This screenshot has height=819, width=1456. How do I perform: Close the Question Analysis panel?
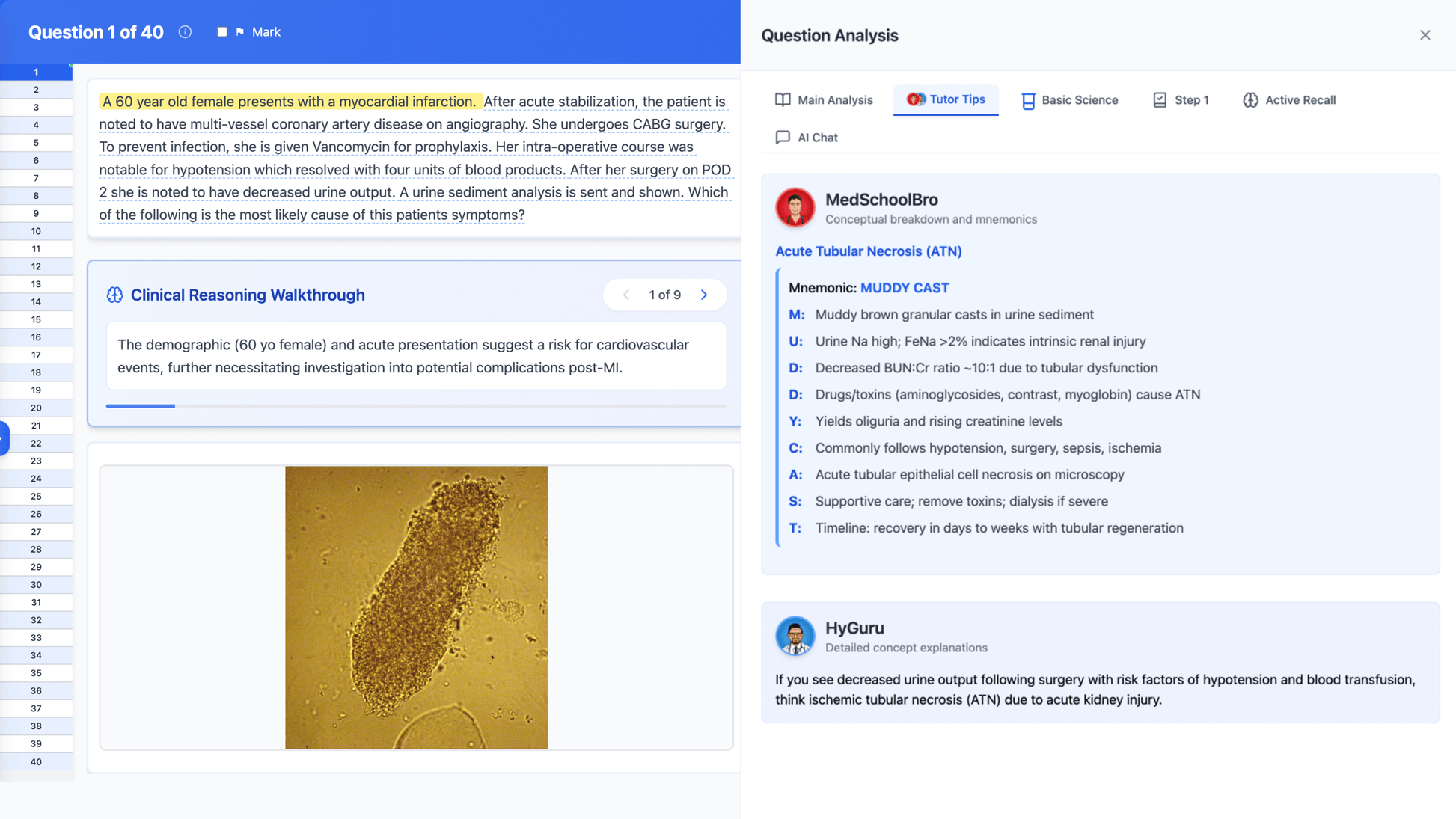point(1425,35)
